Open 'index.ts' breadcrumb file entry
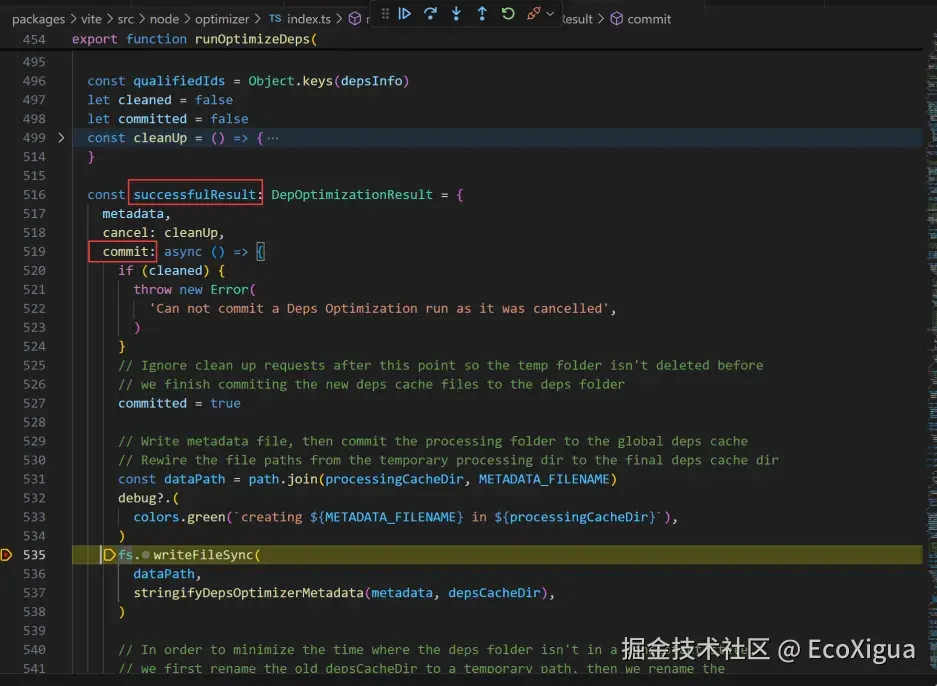The height and width of the screenshot is (686, 937). tap(308, 19)
